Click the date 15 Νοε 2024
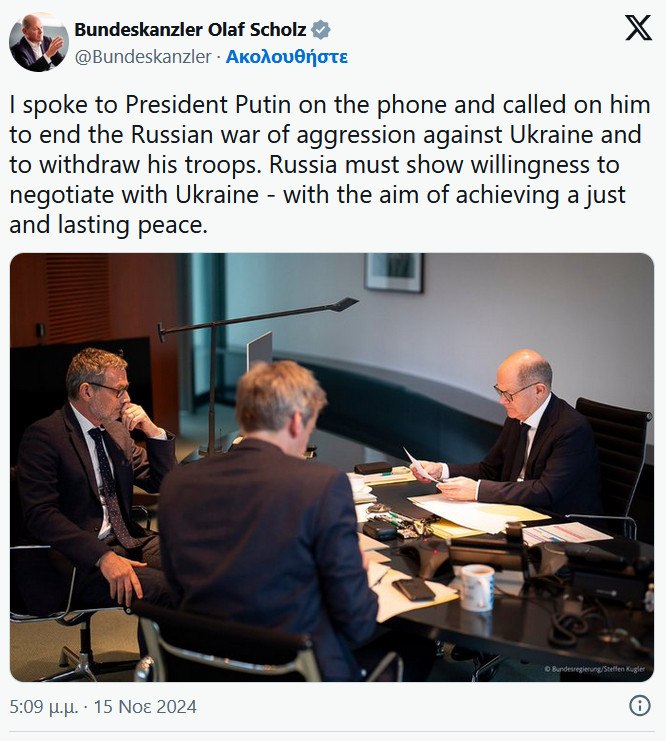Viewport: 666px width, 741px height. click(145, 707)
